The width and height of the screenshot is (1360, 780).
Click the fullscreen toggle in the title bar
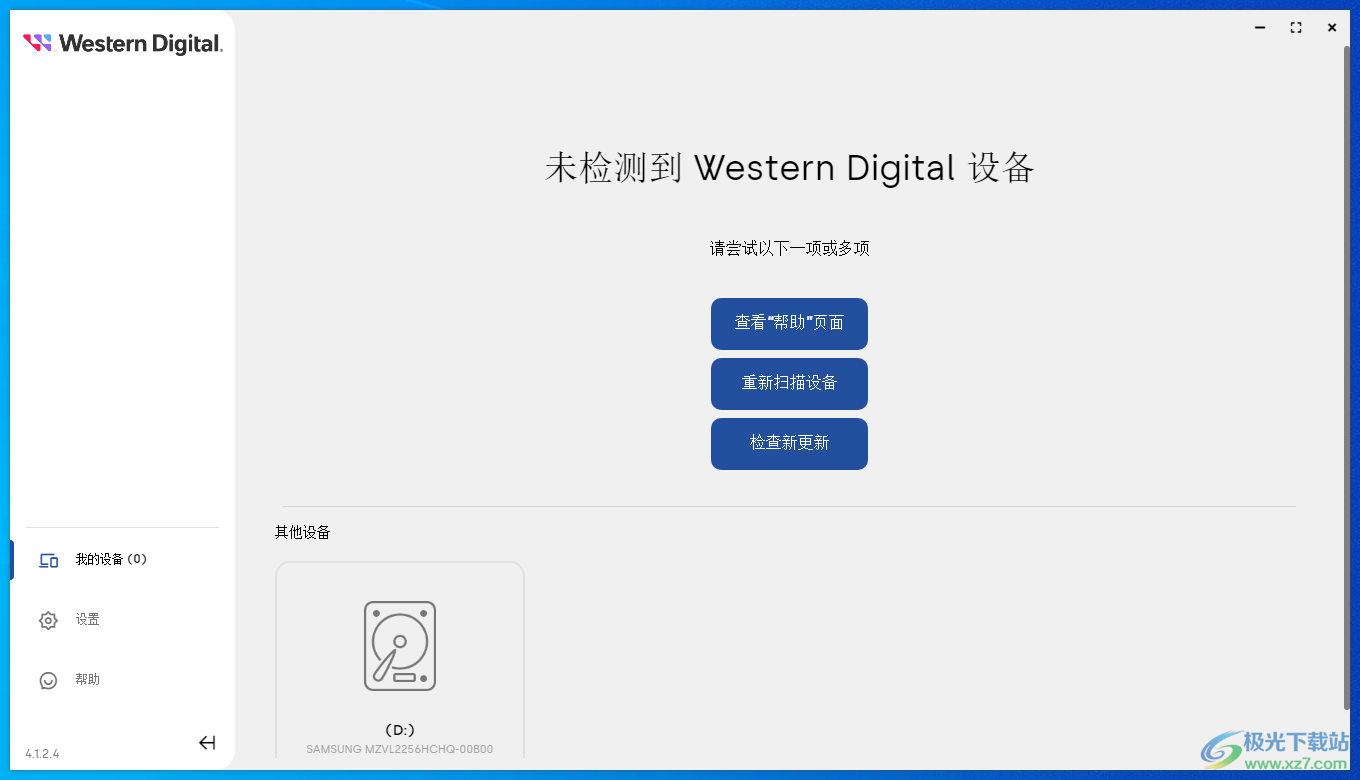click(x=1295, y=27)
